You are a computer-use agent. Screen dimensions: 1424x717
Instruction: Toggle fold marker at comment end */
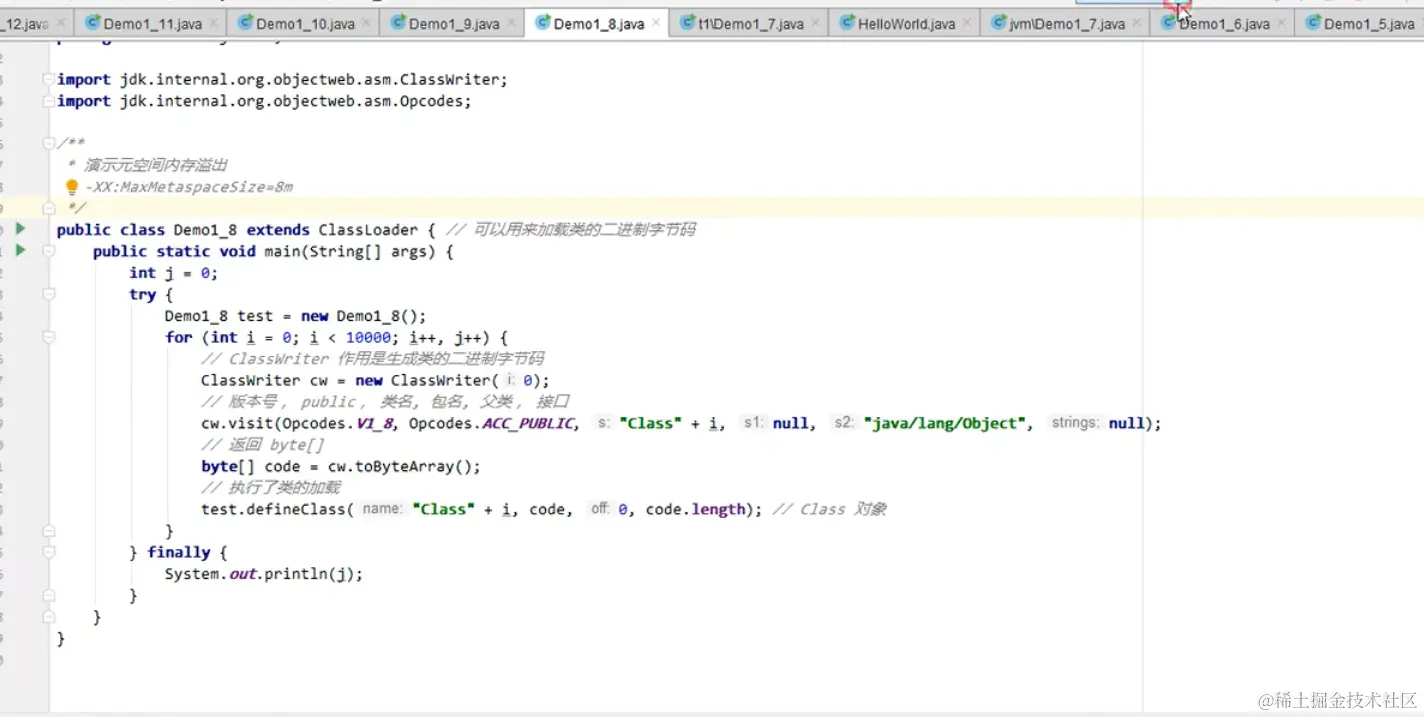tap(49, 208)
